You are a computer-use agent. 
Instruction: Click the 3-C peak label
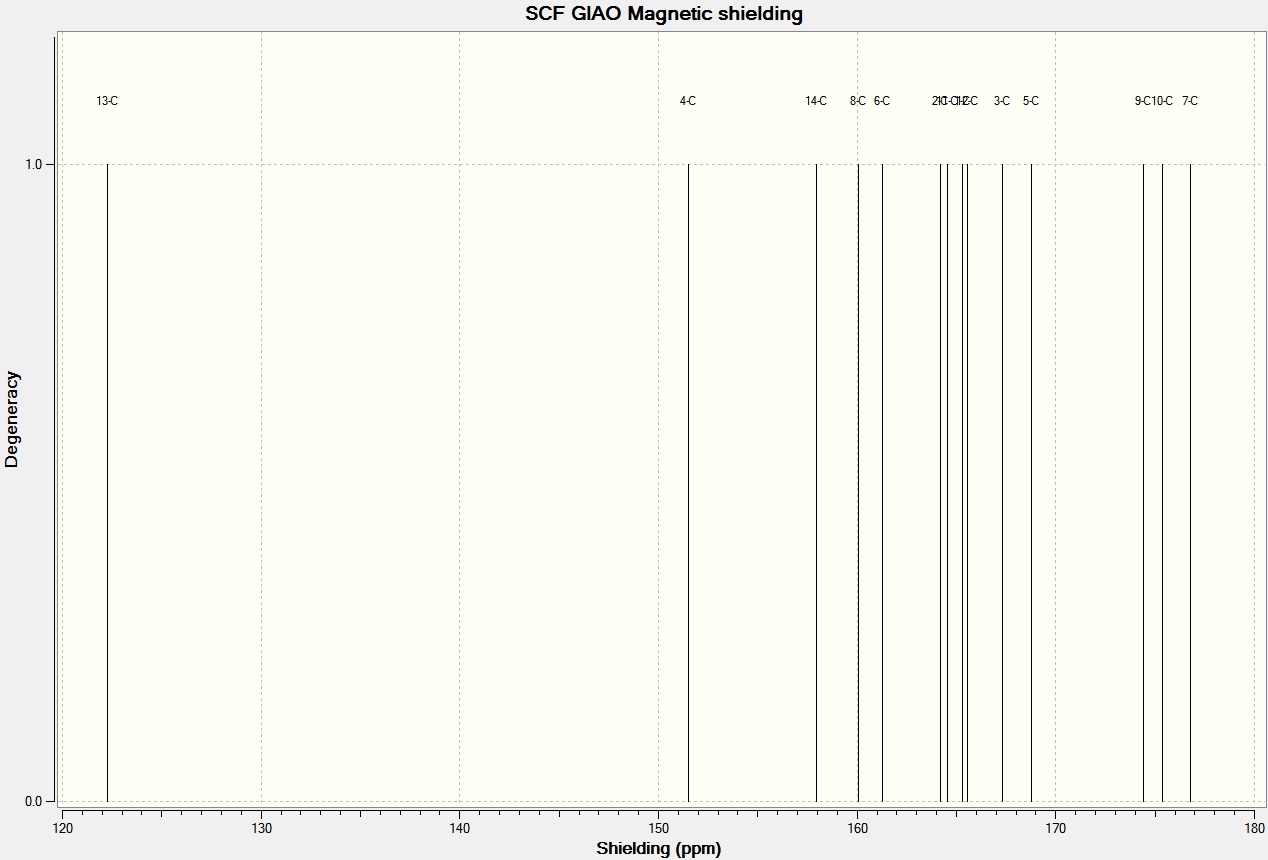1002,101
